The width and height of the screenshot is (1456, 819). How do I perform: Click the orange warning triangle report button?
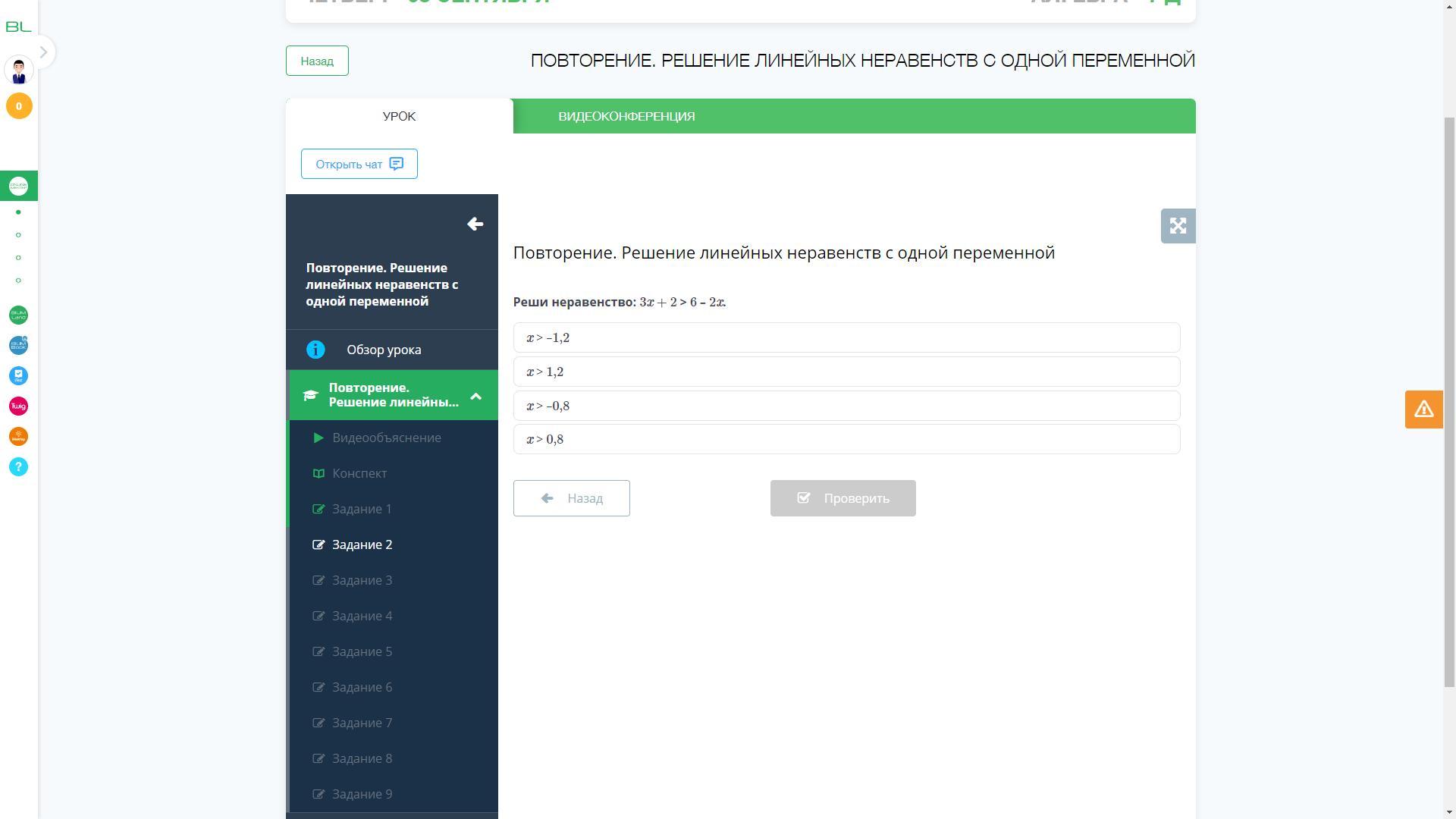tap(1423, 409)
